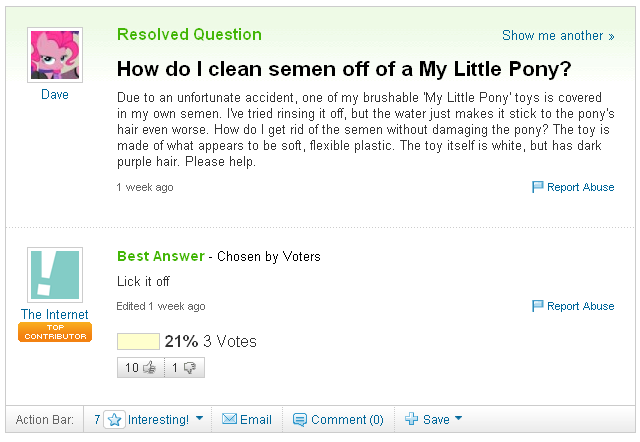Open the Save dropdown arrow
The image size is (640, 442).
click(x=459, y=419)
